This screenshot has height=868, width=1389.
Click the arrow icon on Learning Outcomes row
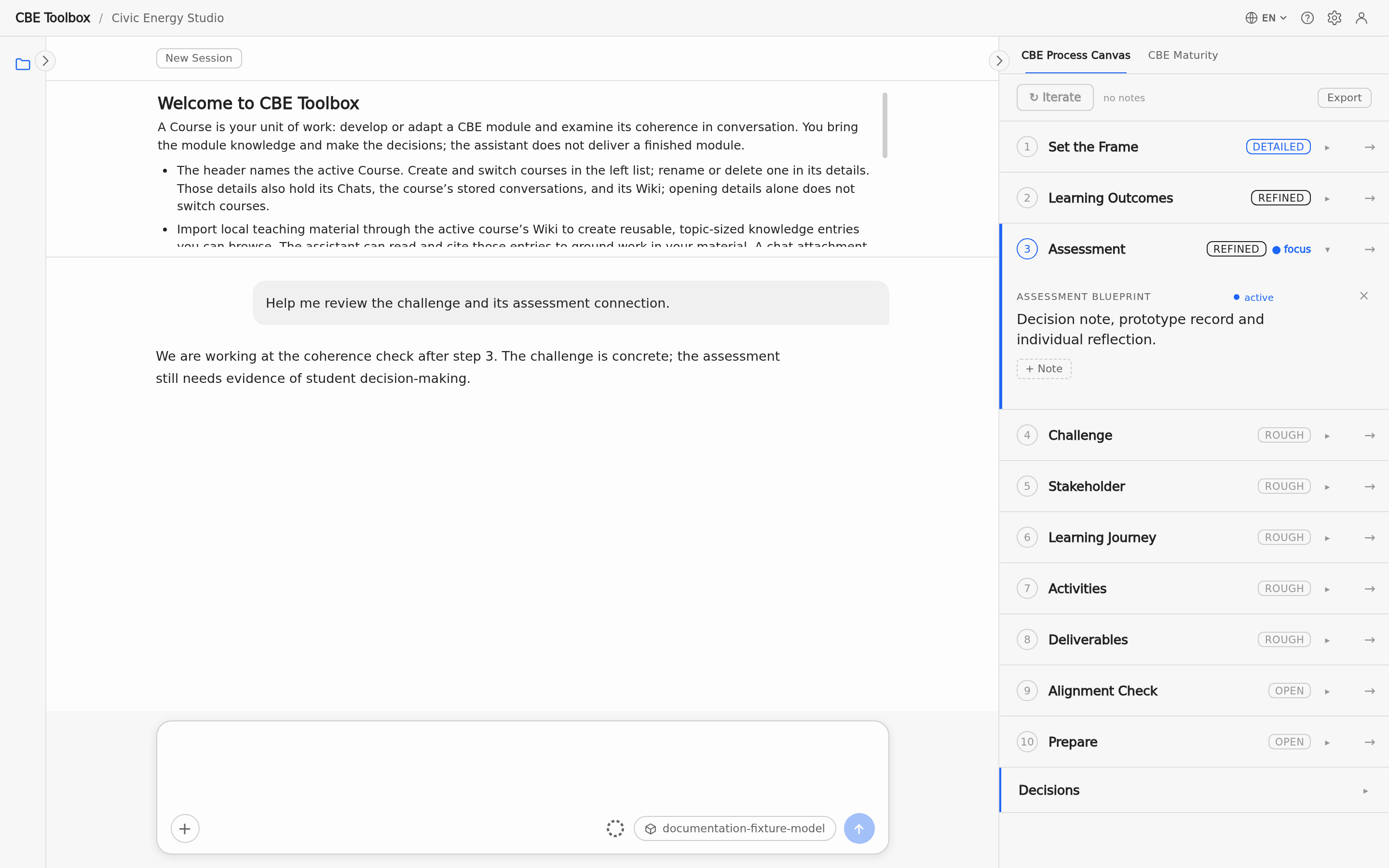point(1370,198)
